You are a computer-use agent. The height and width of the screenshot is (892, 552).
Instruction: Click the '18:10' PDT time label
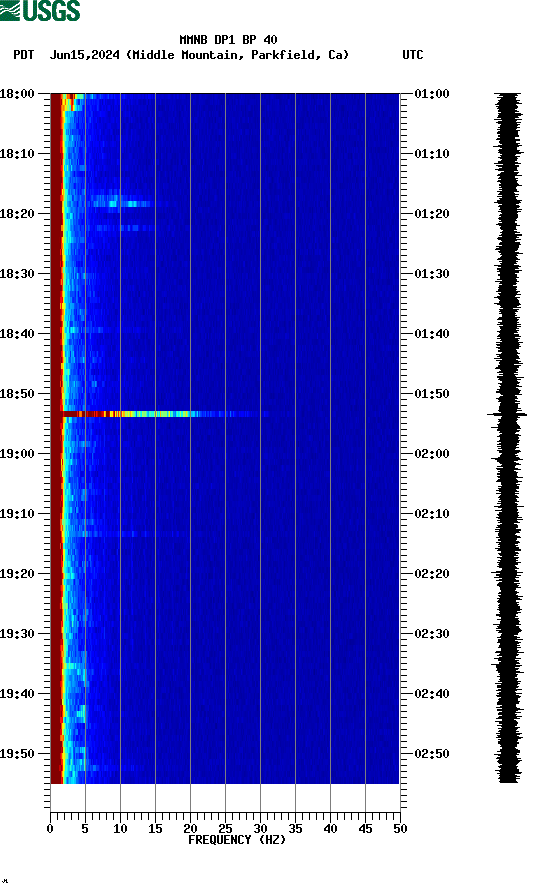coord(17,154)
